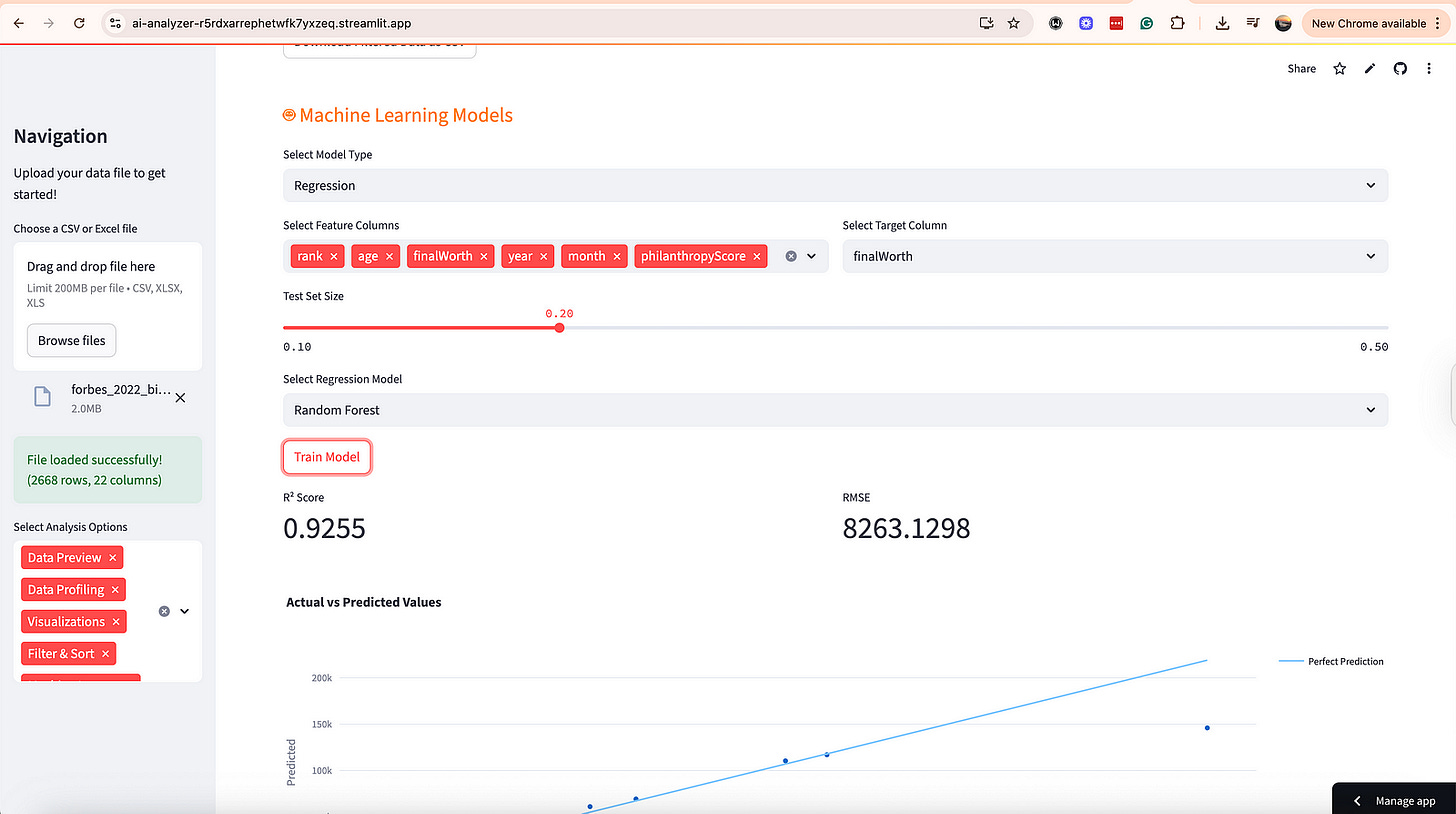Favorite the Streamlit app with star icon
The width and height of the screenshot is (1456, 814).
pos(1340,69)
